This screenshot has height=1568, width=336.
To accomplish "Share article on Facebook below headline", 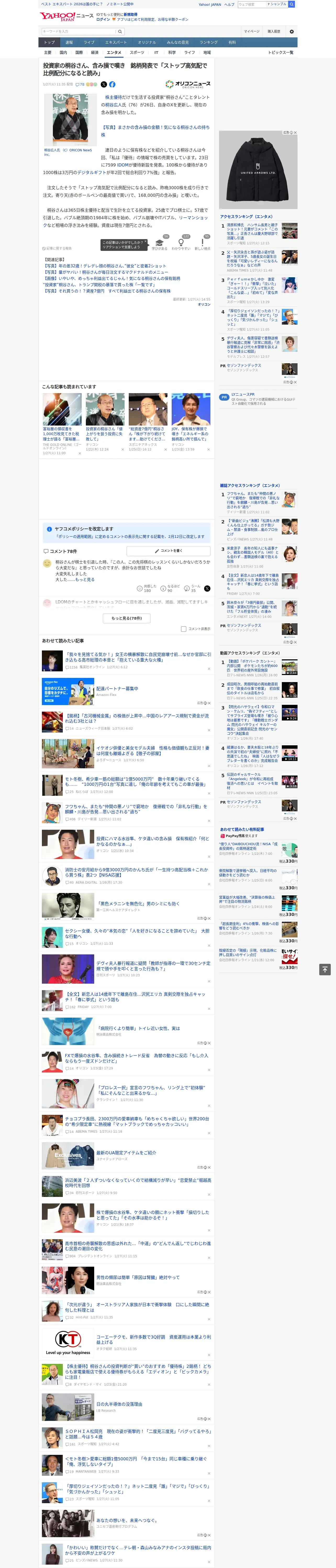I will (x=112, y=85).
